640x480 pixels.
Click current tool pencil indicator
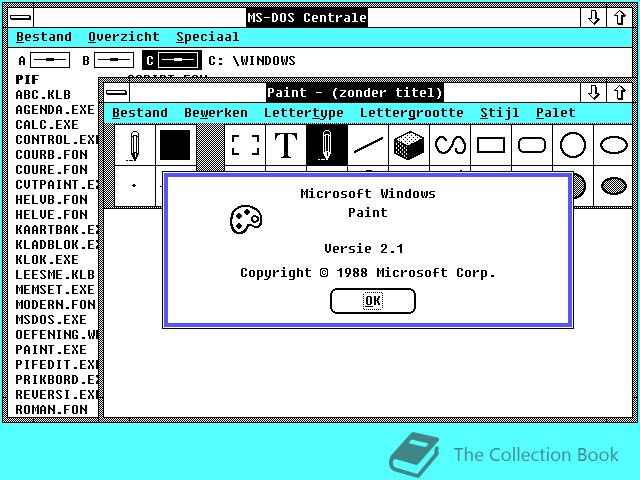click(135, 145)
